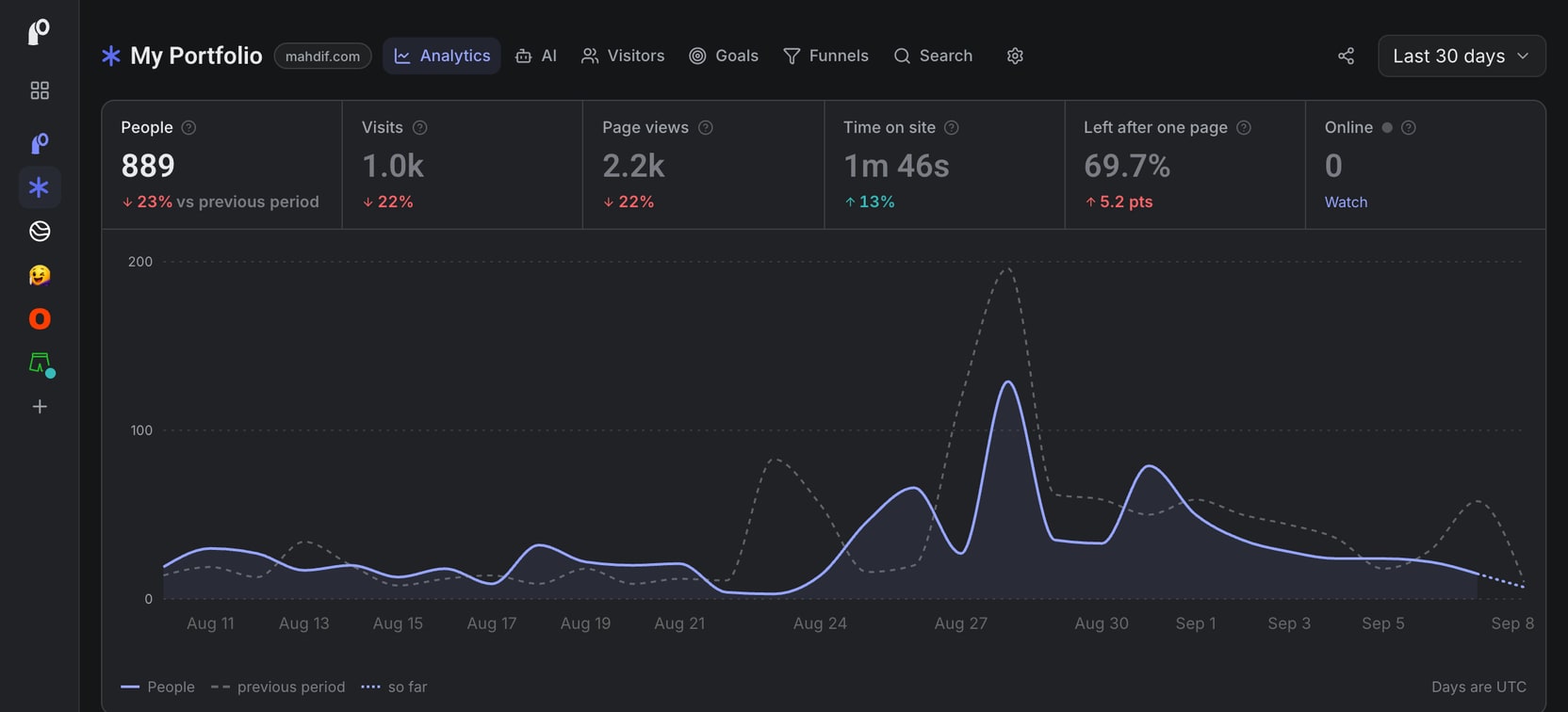1568x712 pixels.
Task: Open the Search tab
Action: [933, 56]
